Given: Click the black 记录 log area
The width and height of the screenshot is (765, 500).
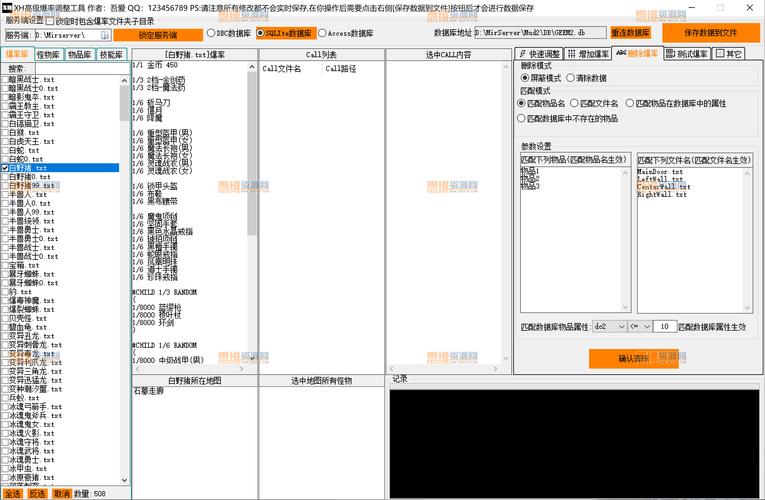Looking at the screenshot, I should (x=574, y=444).
